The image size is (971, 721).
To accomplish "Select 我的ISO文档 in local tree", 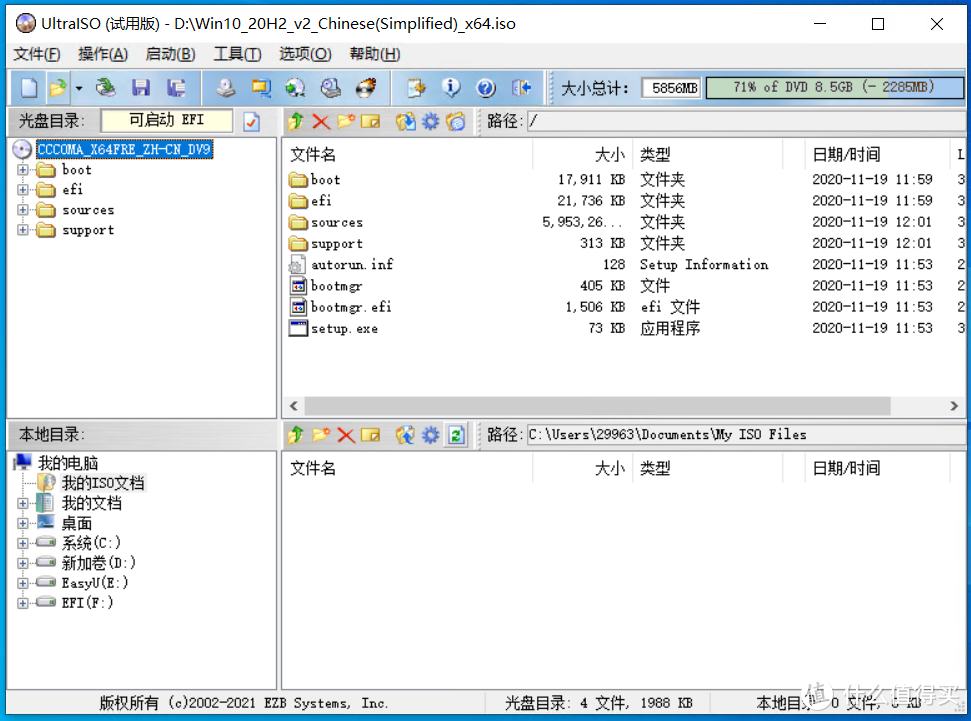I will [103, 483].
